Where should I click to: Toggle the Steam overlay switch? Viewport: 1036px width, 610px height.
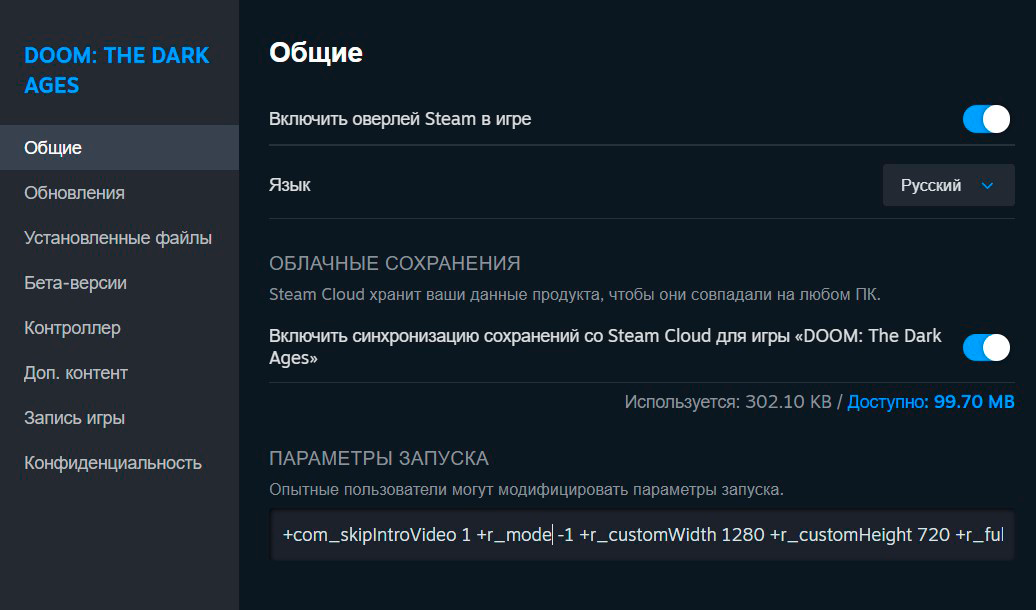[x=986, y=119]
